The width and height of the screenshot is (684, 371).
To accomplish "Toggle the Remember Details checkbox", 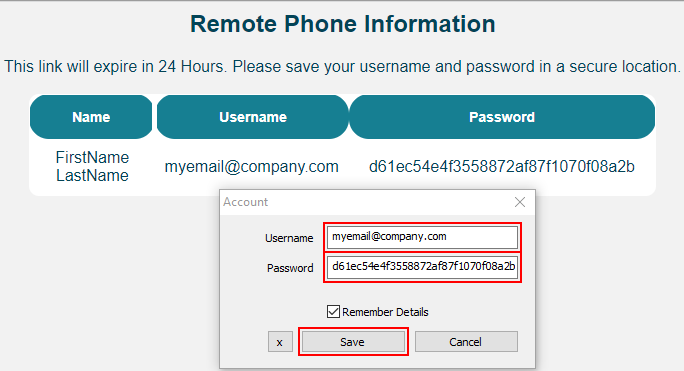I will (333, 312).
